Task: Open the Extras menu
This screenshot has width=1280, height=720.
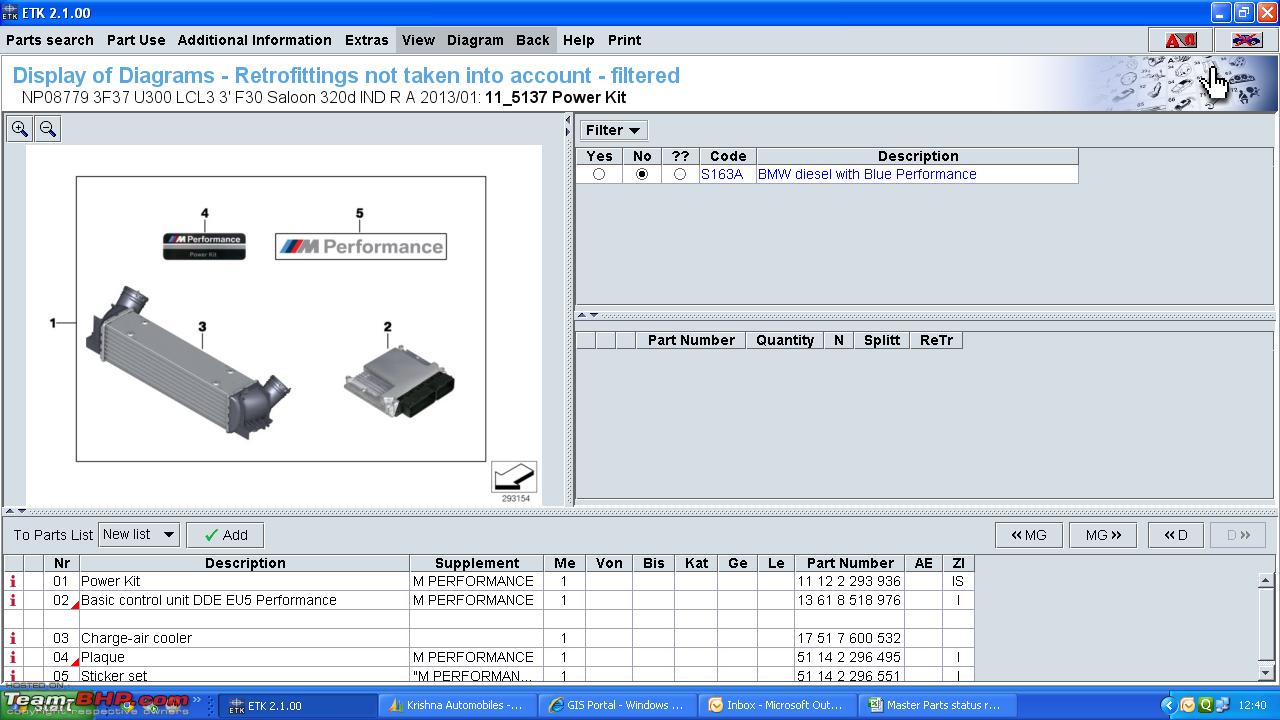Action: pyautogui.click(x=367, y=40)
